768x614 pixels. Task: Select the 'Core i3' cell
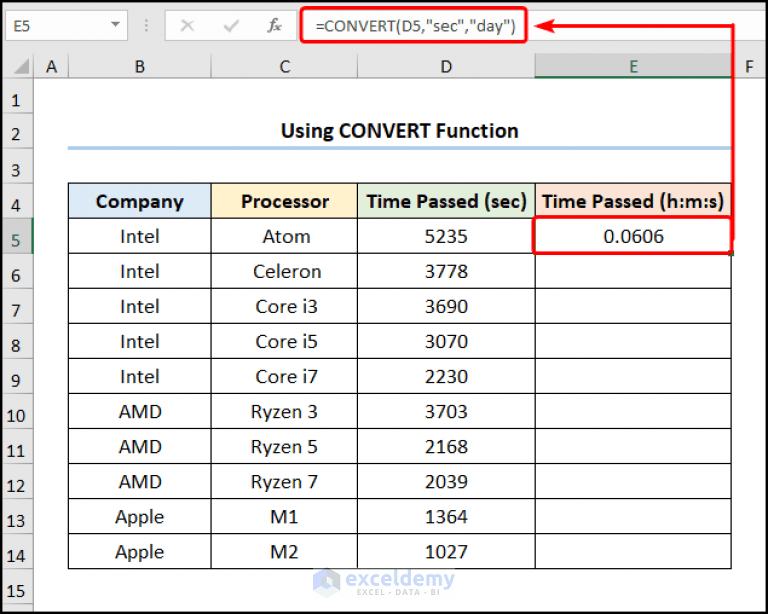click(285, 306)
